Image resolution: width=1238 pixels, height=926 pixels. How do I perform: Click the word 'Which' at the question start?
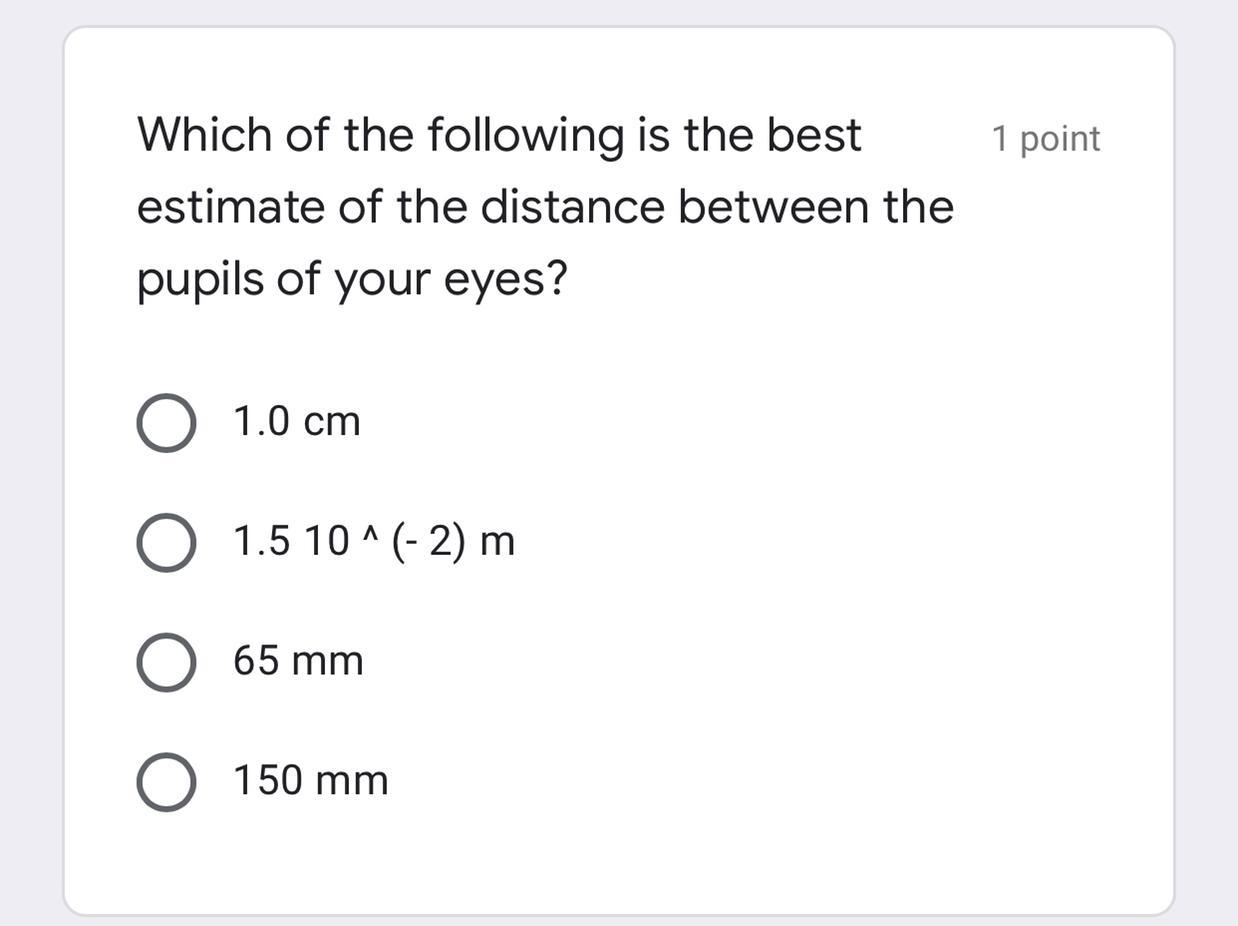[203, 135]
